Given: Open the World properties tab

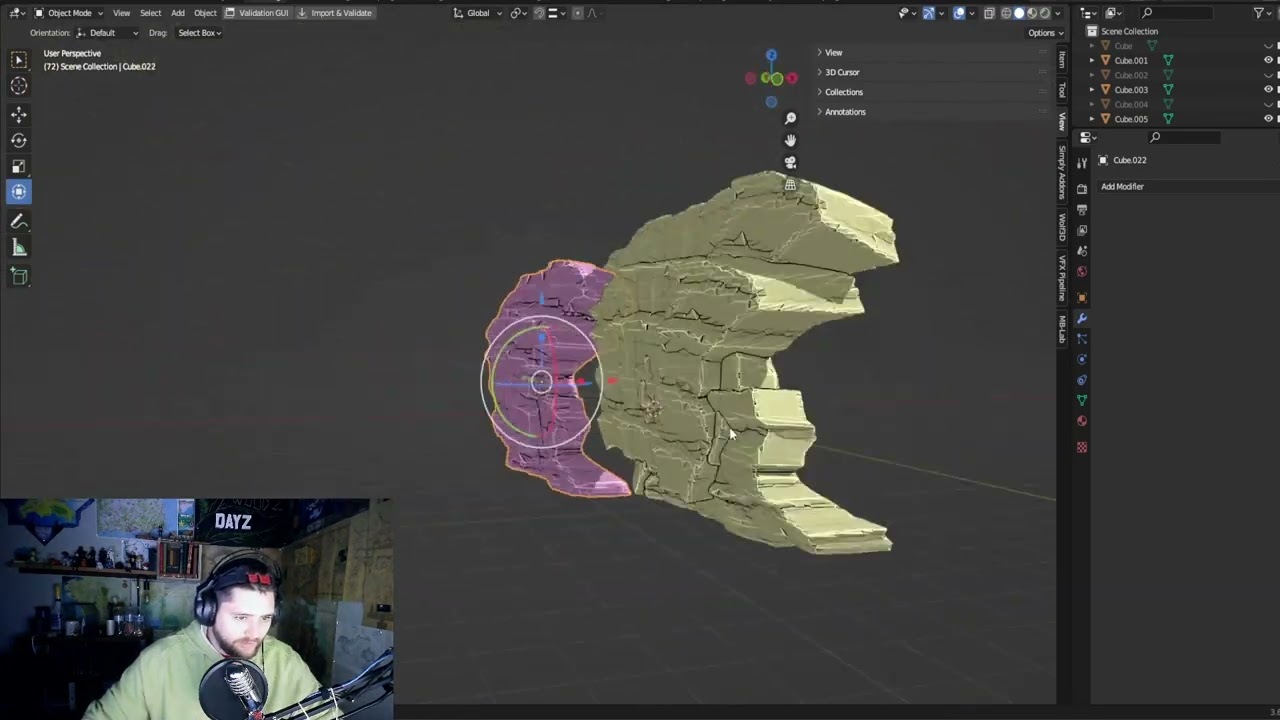Looking at the screenshot, I should [x=1082, y=272].
